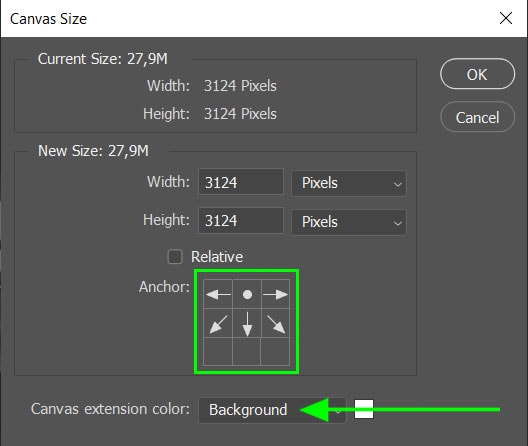
Task: Enable the Relative checkbox
Action: [175, 257]
